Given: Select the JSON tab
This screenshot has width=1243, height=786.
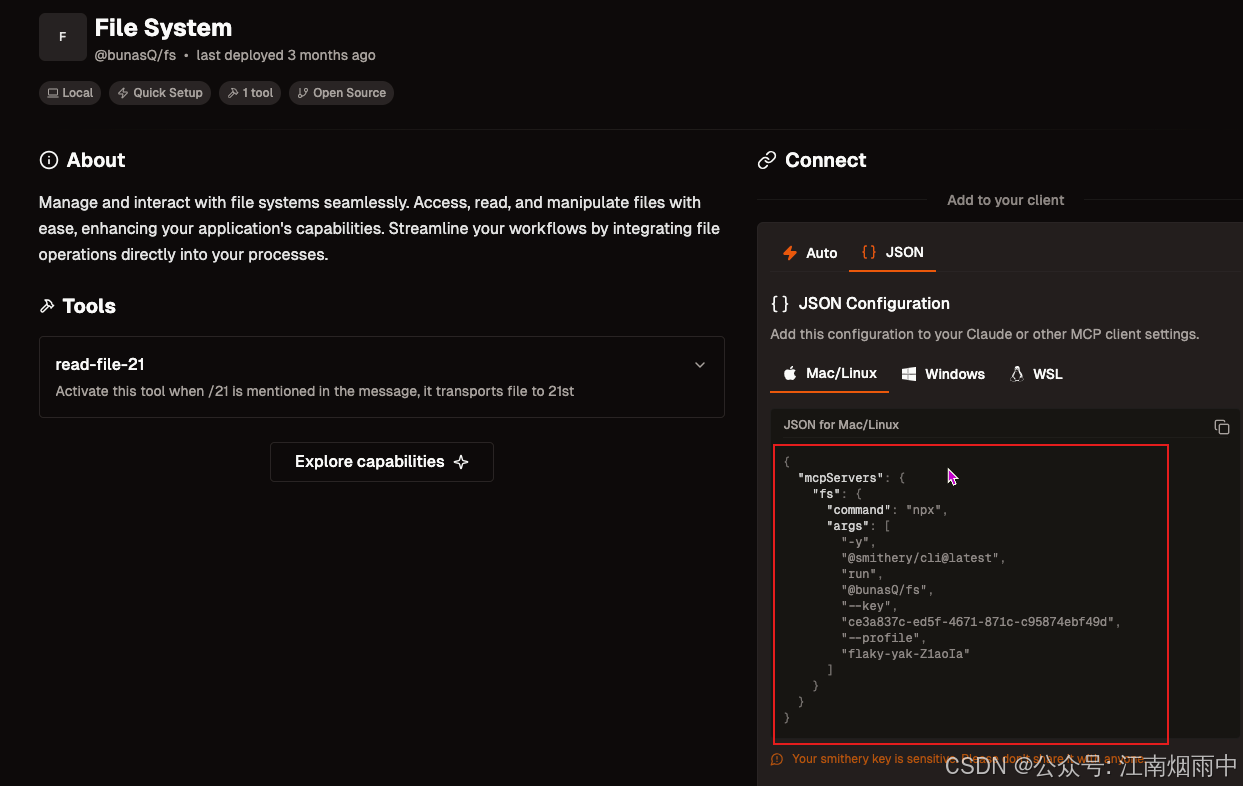Looking at the screenshot, I should pos(892,252).
